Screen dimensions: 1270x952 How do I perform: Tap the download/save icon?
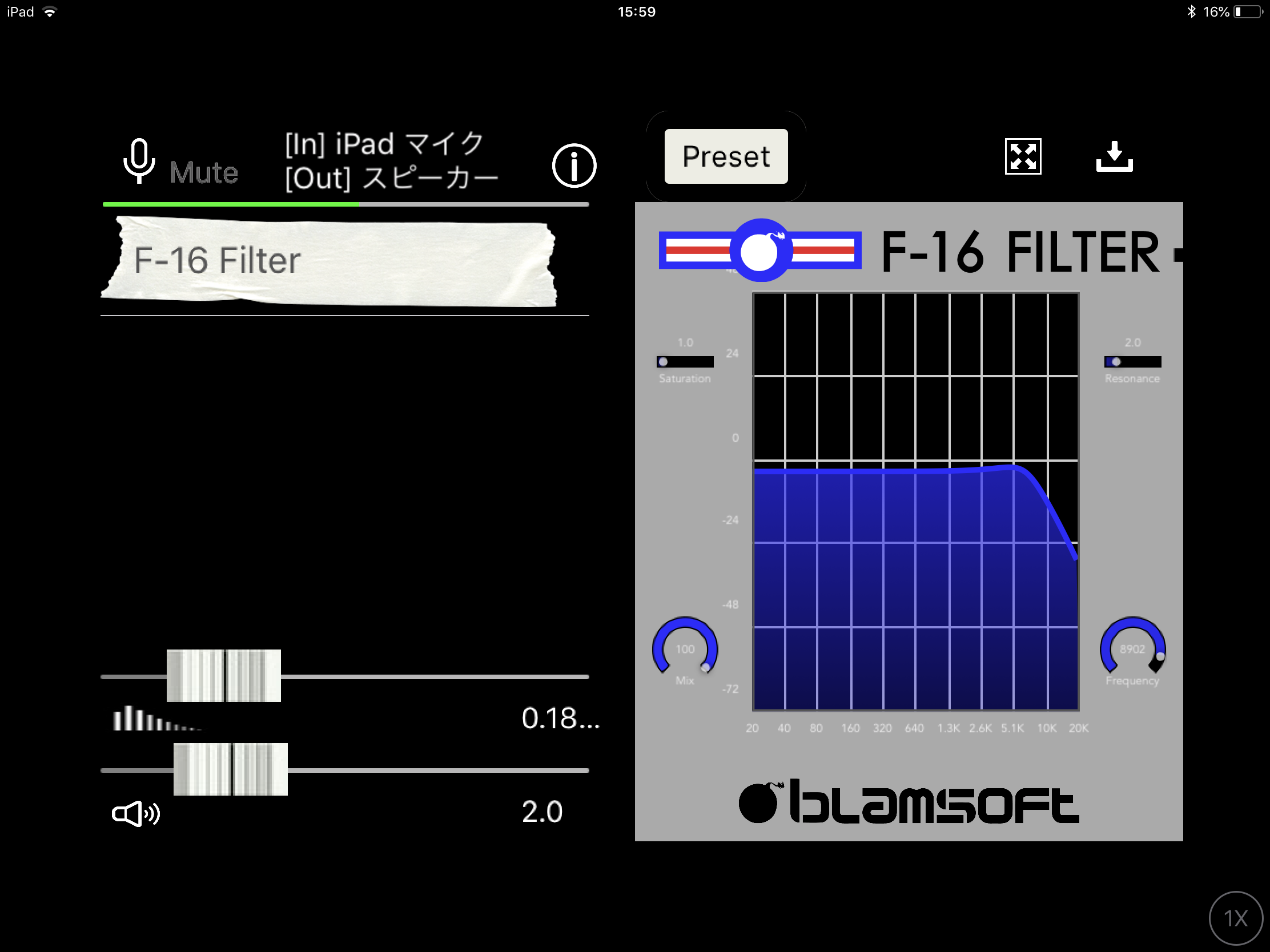[x=1114, y=156]
